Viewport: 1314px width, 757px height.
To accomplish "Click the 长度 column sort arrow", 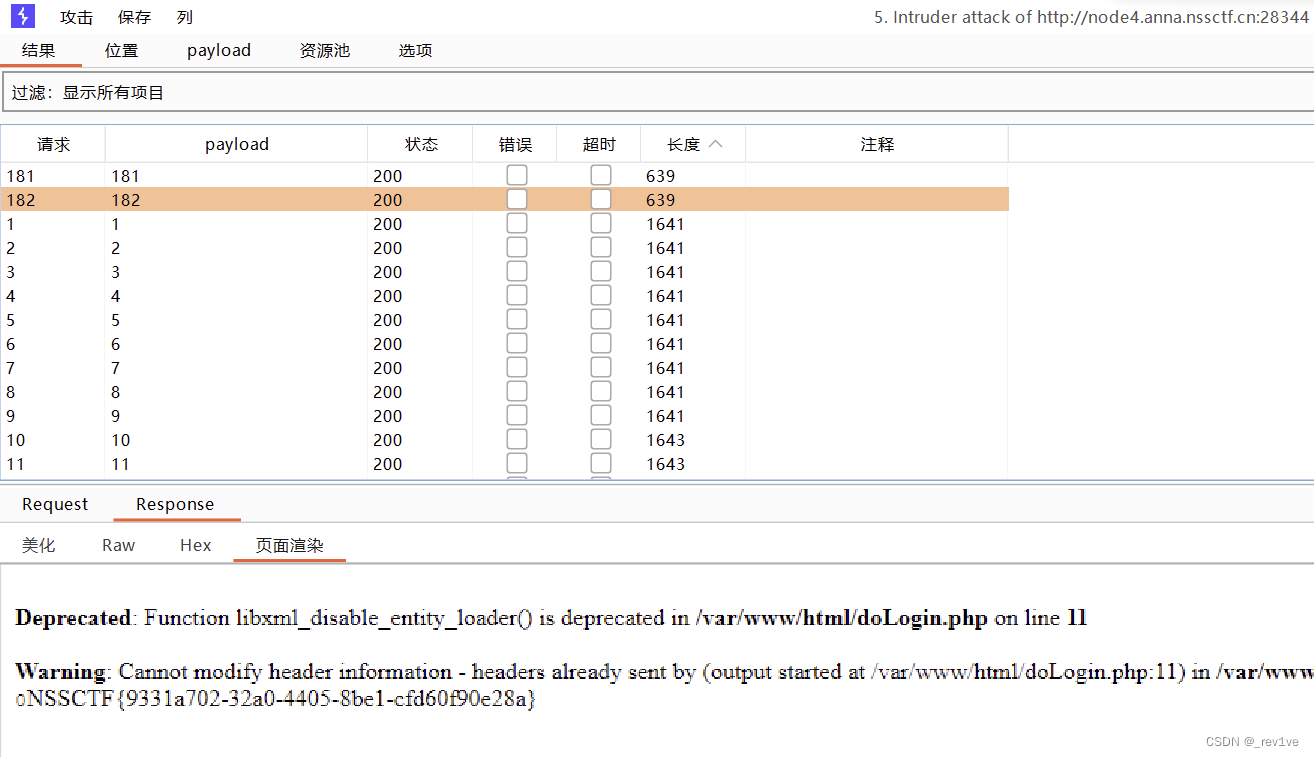I will pos(715,144).
